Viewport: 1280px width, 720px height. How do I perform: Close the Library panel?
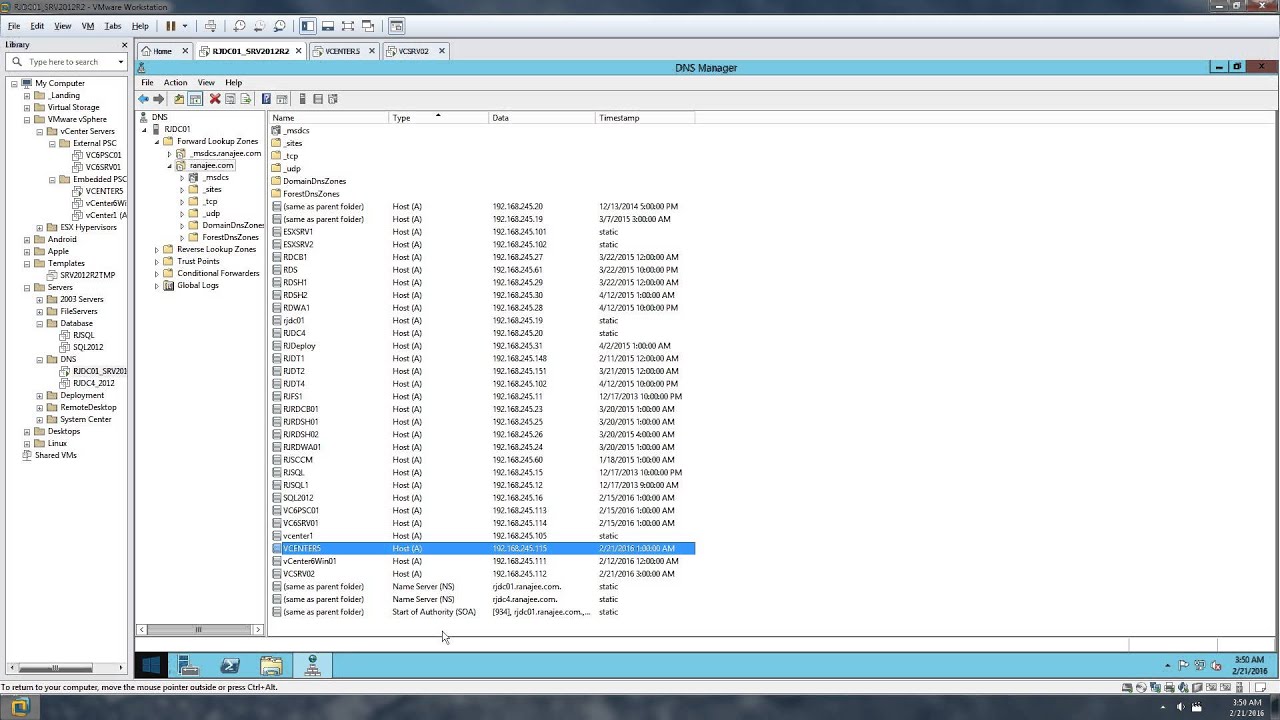pos(125,45)
